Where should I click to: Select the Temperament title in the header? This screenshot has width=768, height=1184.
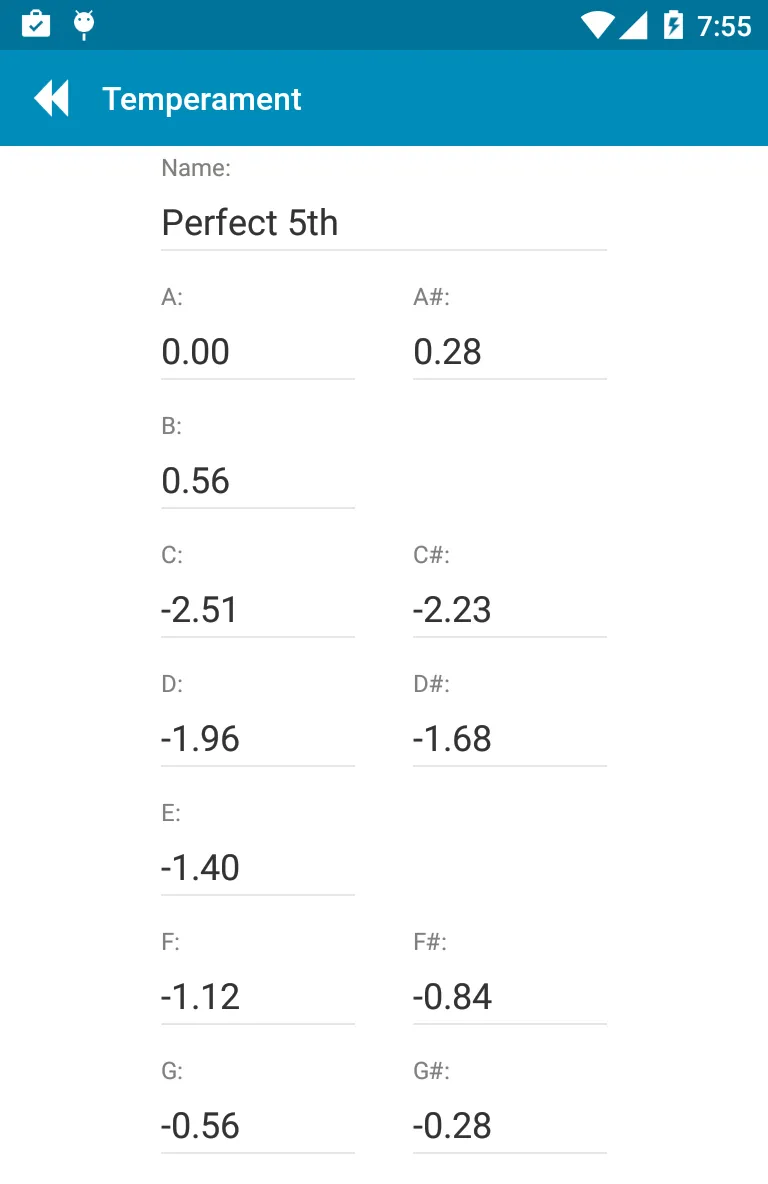[x=200, y=98]
